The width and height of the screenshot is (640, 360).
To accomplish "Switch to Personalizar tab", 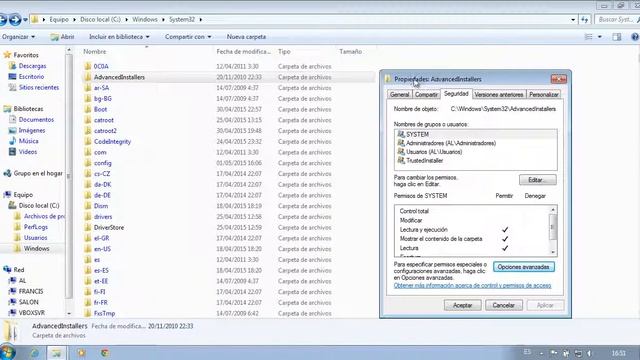I will tap(543, 94).
